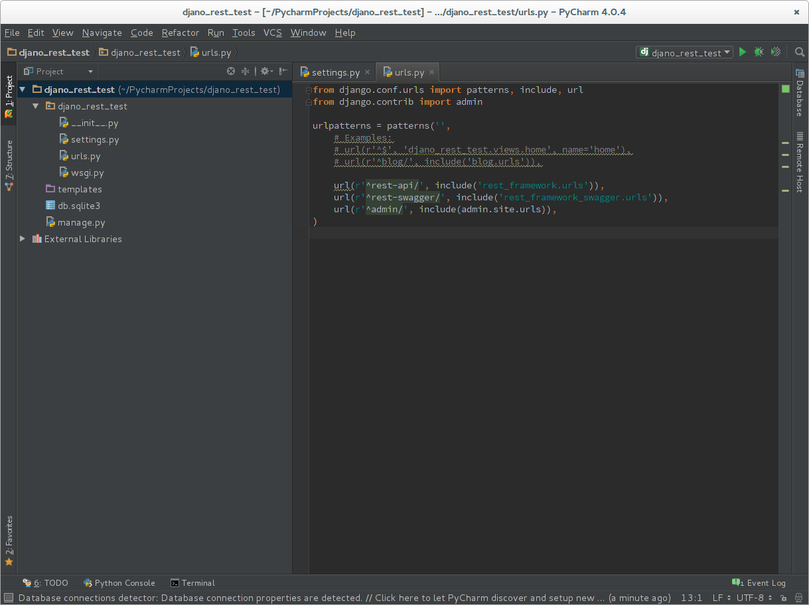Open the Run menu
This screenshot has width=809, height=605.
tap(216, 32)
